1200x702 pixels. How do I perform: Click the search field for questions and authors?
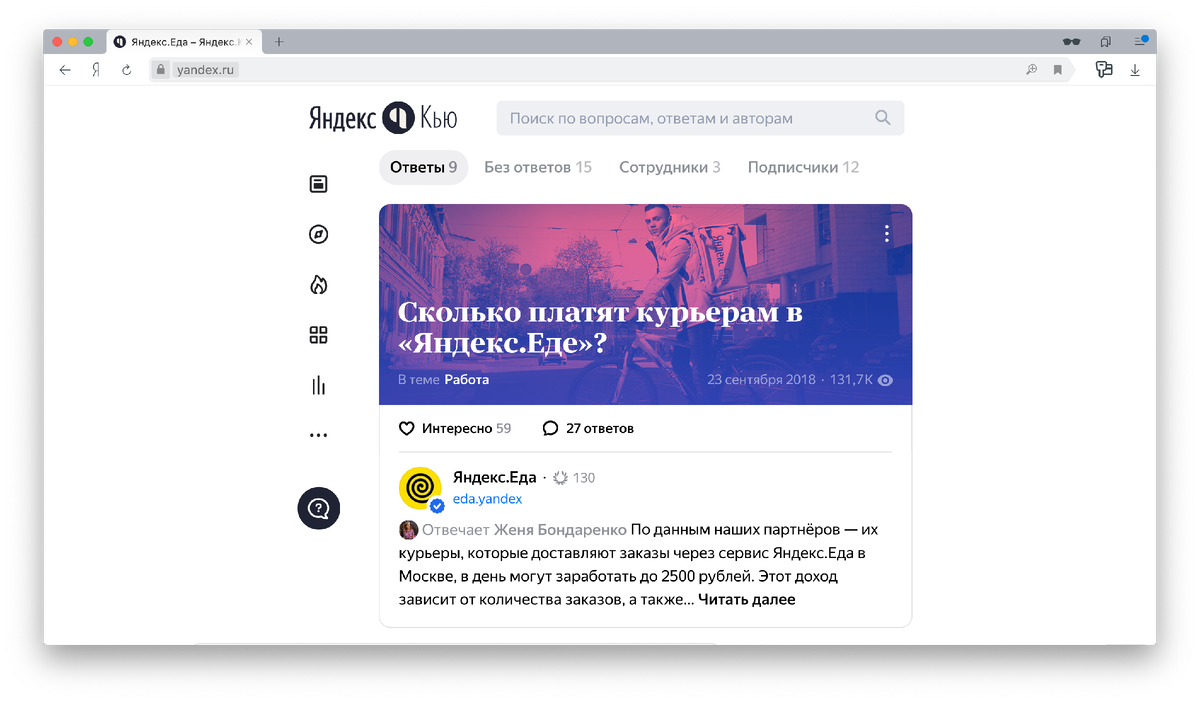[700, 118]
